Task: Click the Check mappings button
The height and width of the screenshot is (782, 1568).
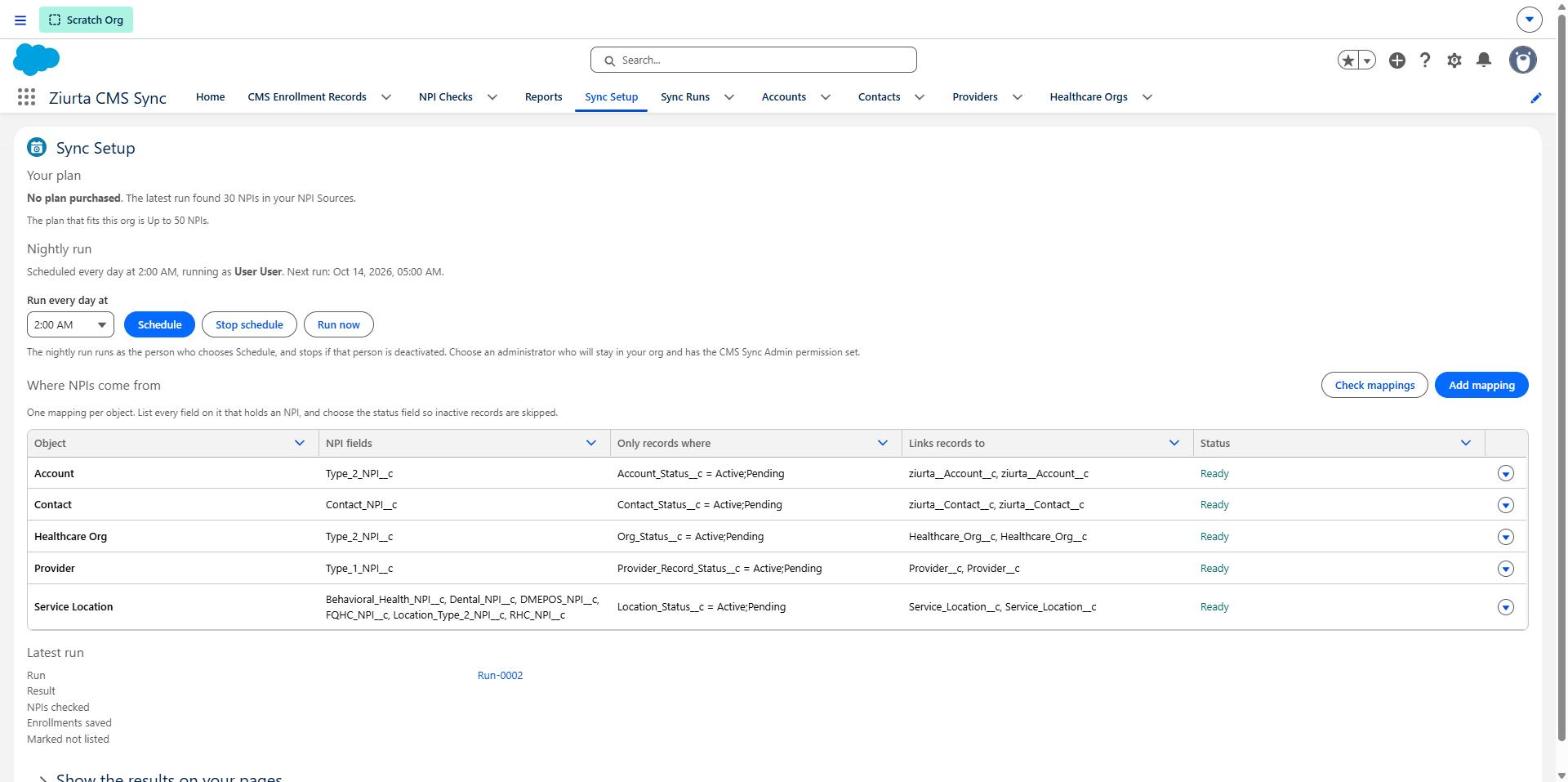Action: pyautogui.click(x=1374, y=385)
